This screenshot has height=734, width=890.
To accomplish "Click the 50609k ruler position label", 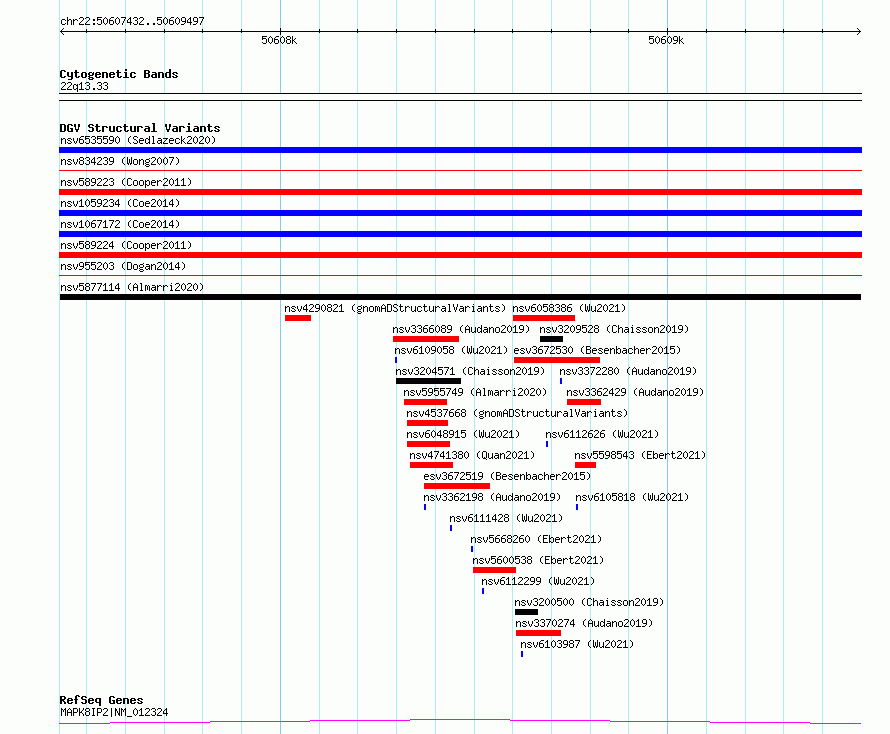I will pyautogui.click(x=666, y=40).
